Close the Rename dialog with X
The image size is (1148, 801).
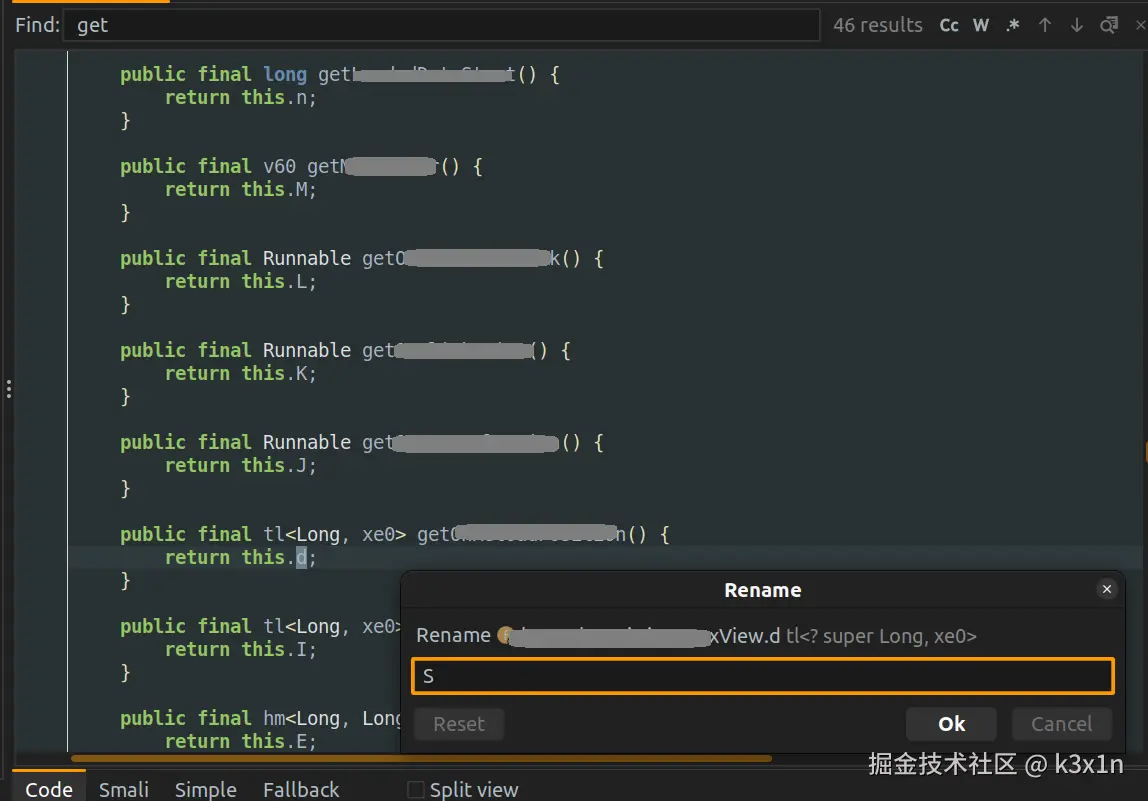tap(1107, 590)
